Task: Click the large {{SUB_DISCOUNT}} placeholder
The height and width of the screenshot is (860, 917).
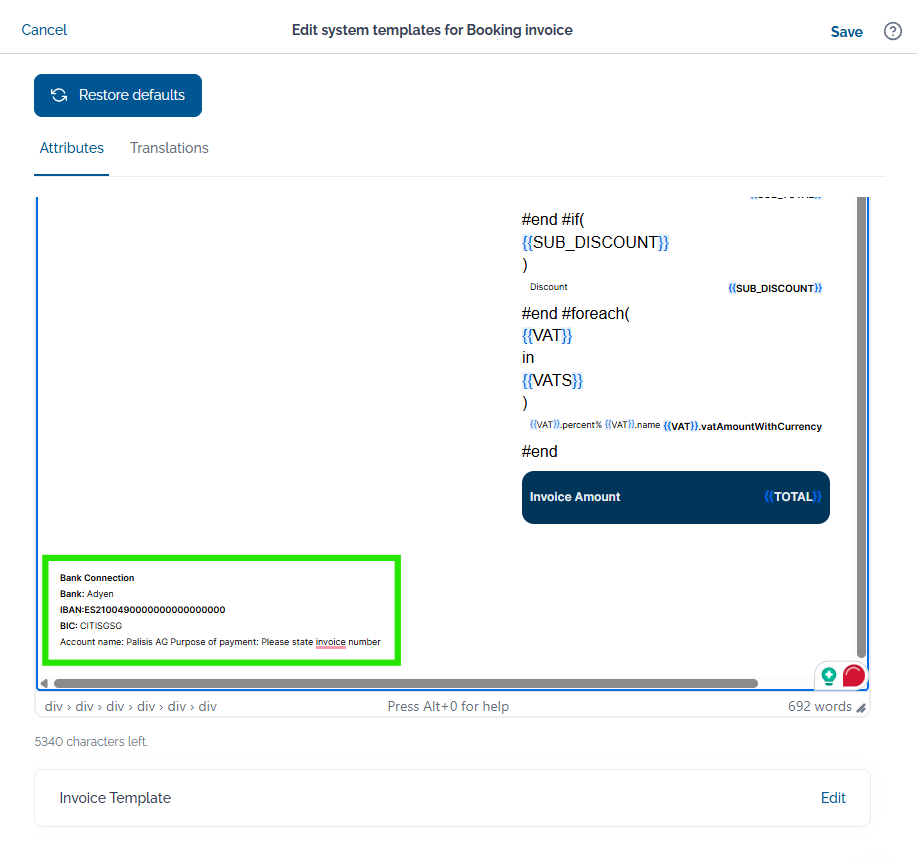Action: click(x=595, y=242)
